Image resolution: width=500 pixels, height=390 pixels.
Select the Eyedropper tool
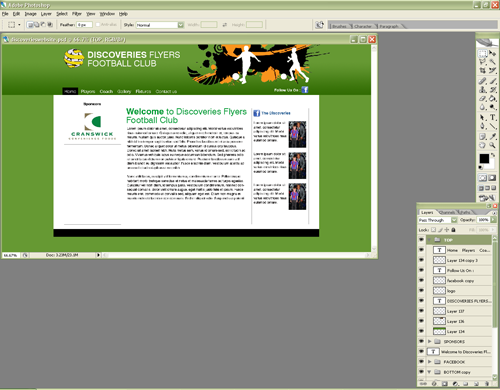click(492, 136)
